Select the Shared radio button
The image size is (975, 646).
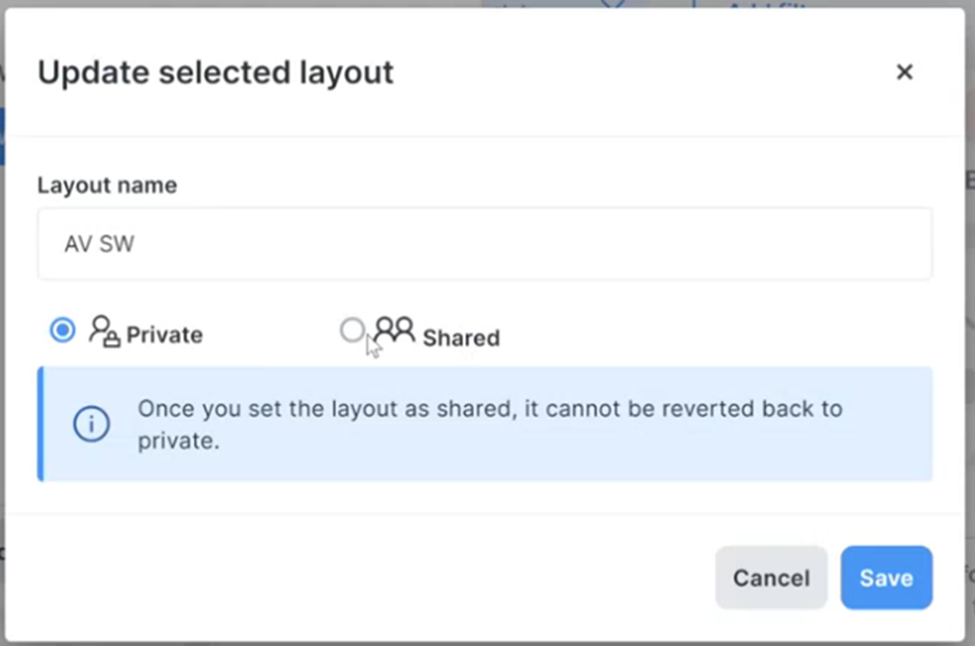352,330
